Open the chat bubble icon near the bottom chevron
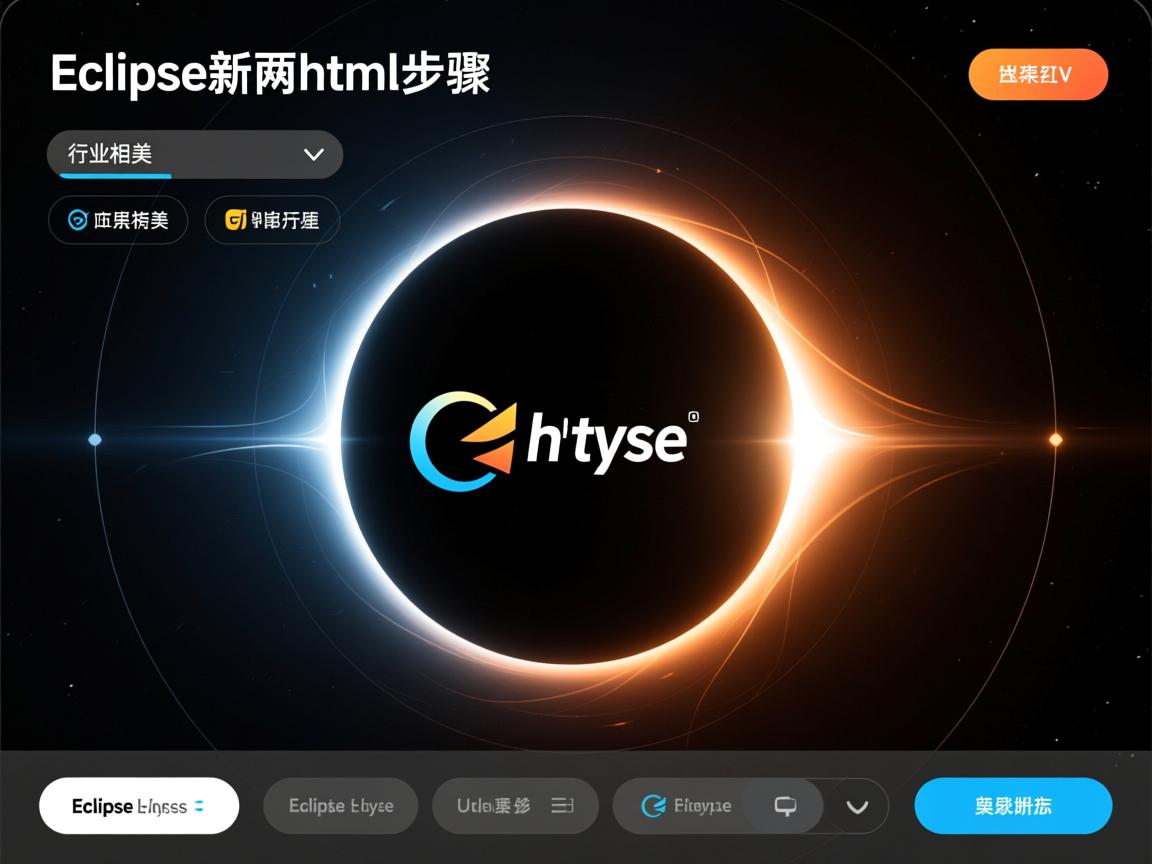This screenshot has height=864, width=1152. tap(786, 805)
